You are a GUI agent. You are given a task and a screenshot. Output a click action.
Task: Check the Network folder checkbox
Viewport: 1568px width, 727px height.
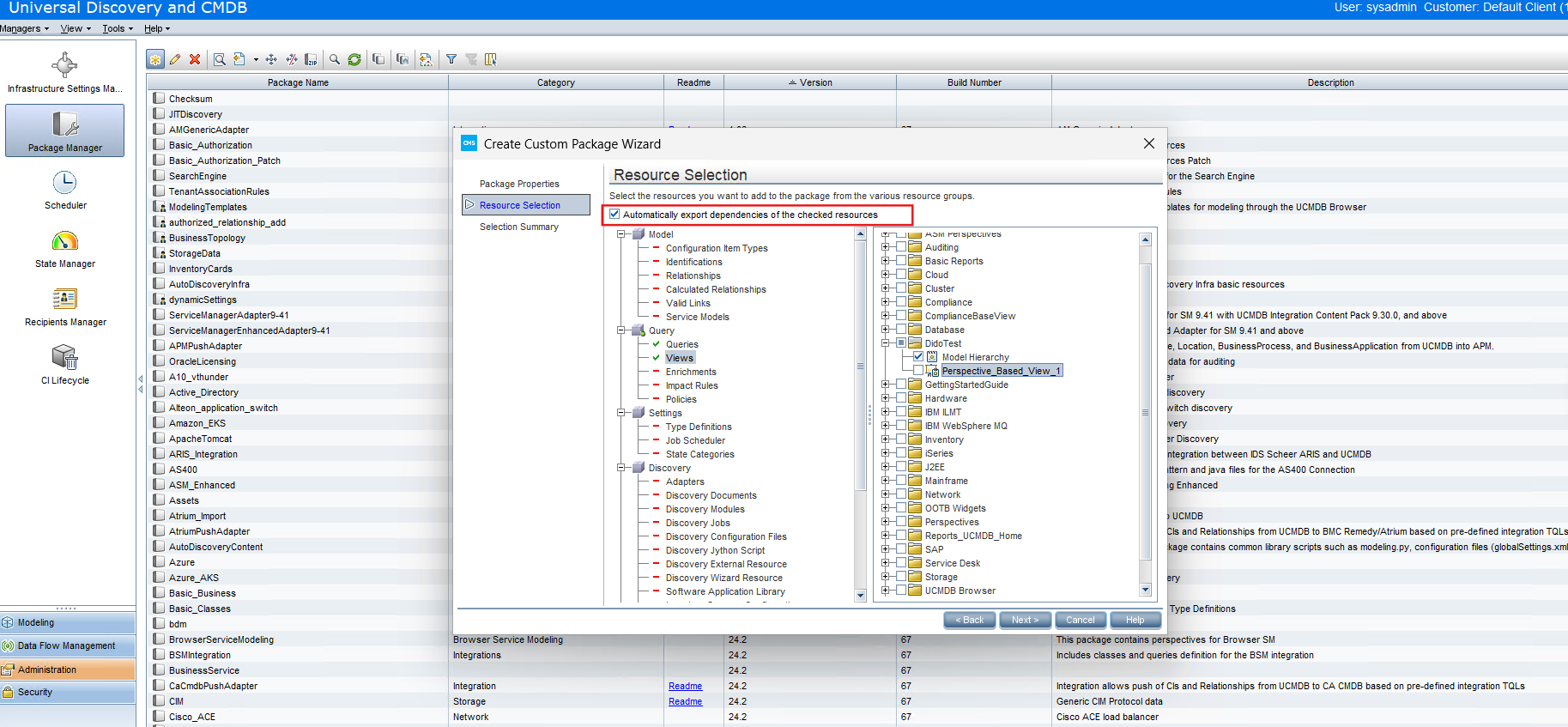[x=901, y=494]
